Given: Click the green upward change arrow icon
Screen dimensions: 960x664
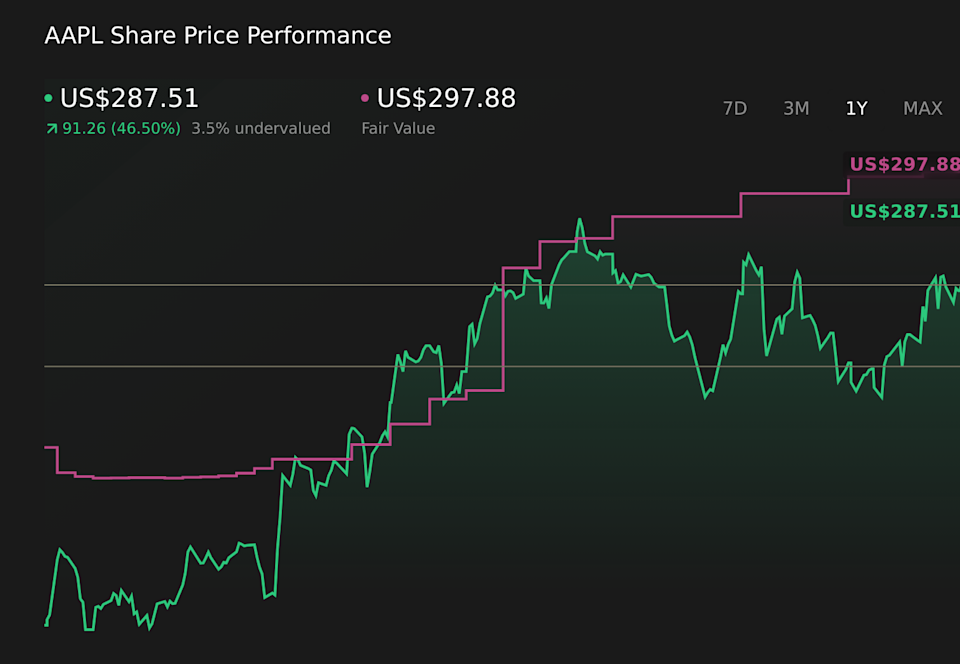Looking at the screenshot, I should (x=52, y=129).
